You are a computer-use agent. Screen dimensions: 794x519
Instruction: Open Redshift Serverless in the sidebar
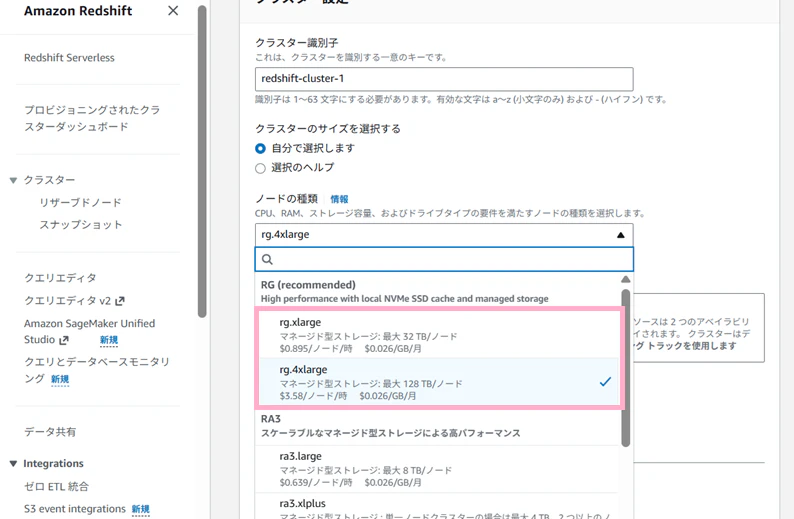(69, 58)
